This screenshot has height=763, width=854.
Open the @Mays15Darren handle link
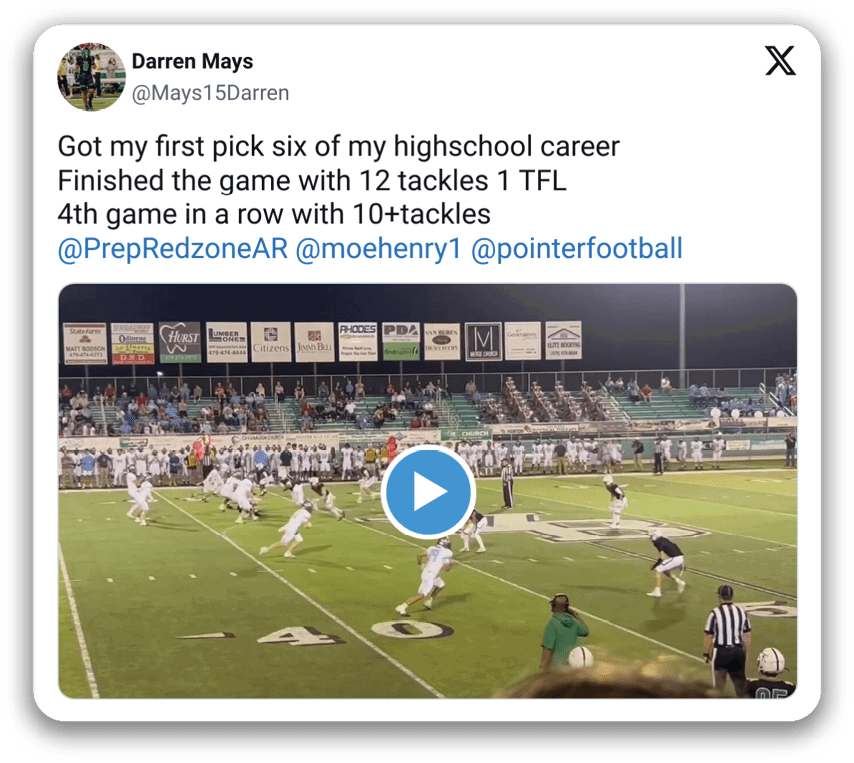coord(210,93)
